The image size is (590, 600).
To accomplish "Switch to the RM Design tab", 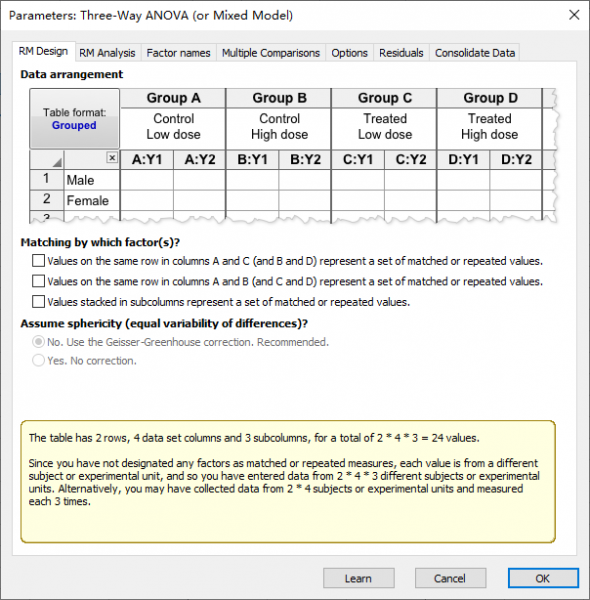I will (x=44, y=51).
